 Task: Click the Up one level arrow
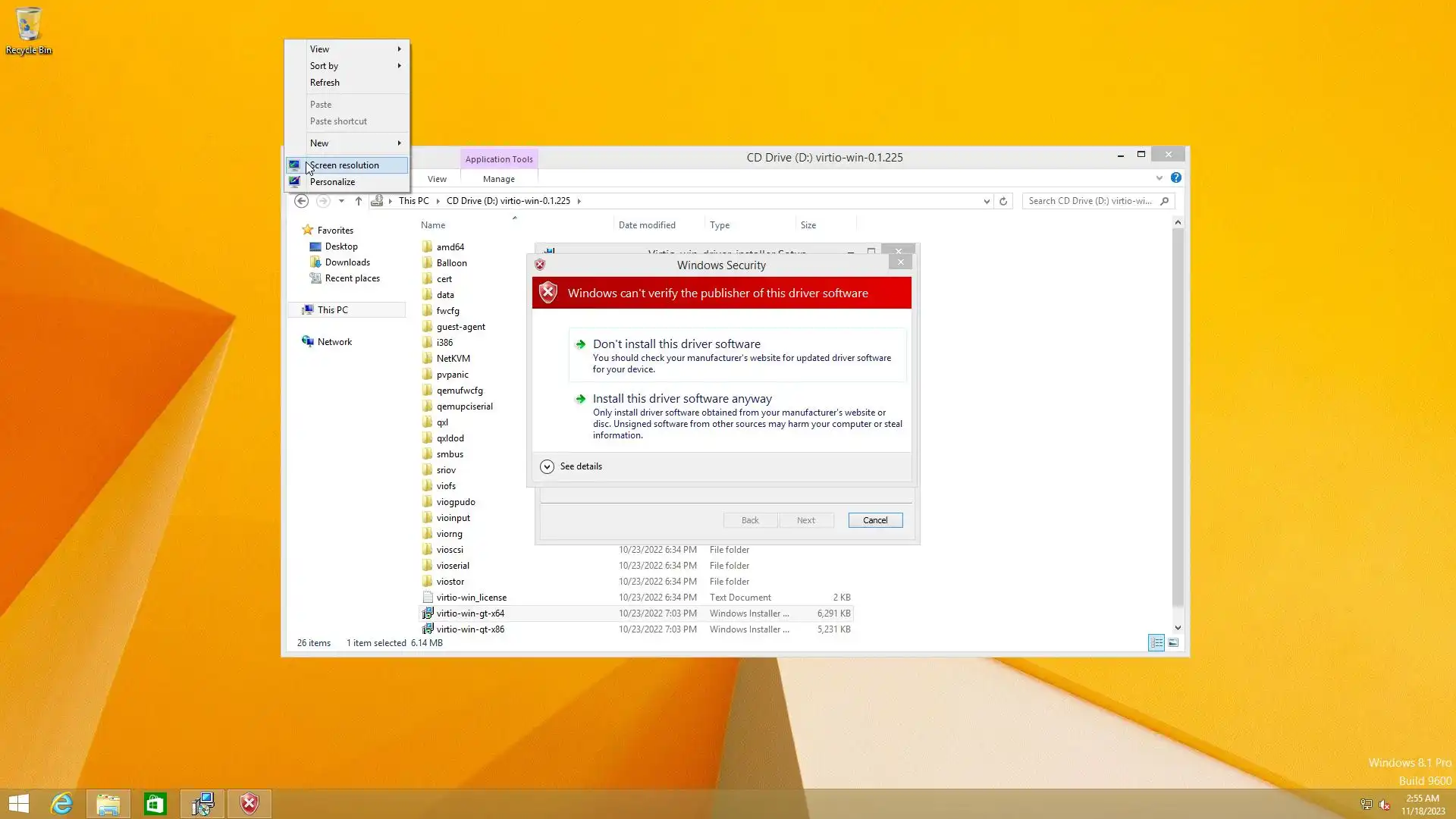coord(359,201)
